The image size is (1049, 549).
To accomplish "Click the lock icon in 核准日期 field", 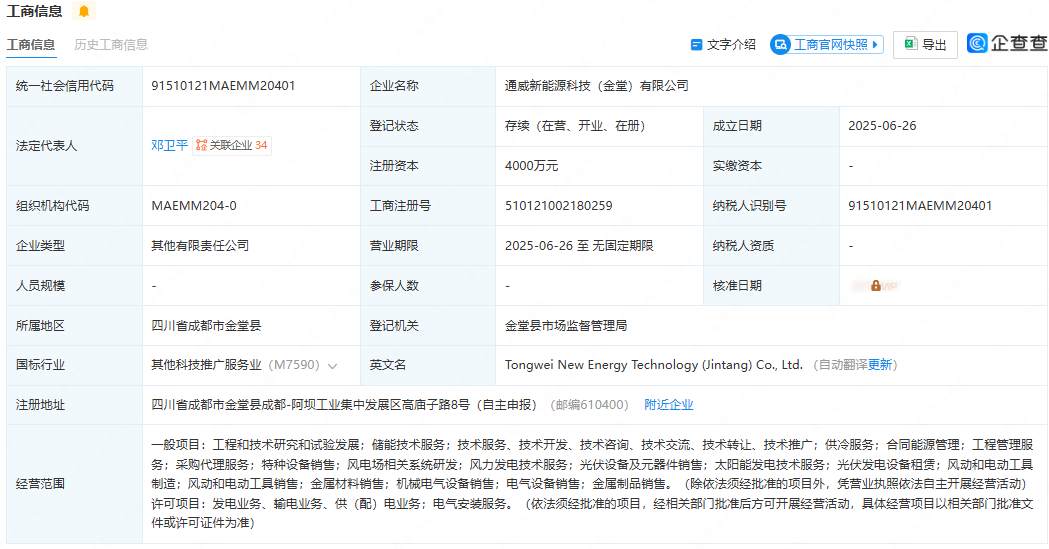I will coord(875,286).
